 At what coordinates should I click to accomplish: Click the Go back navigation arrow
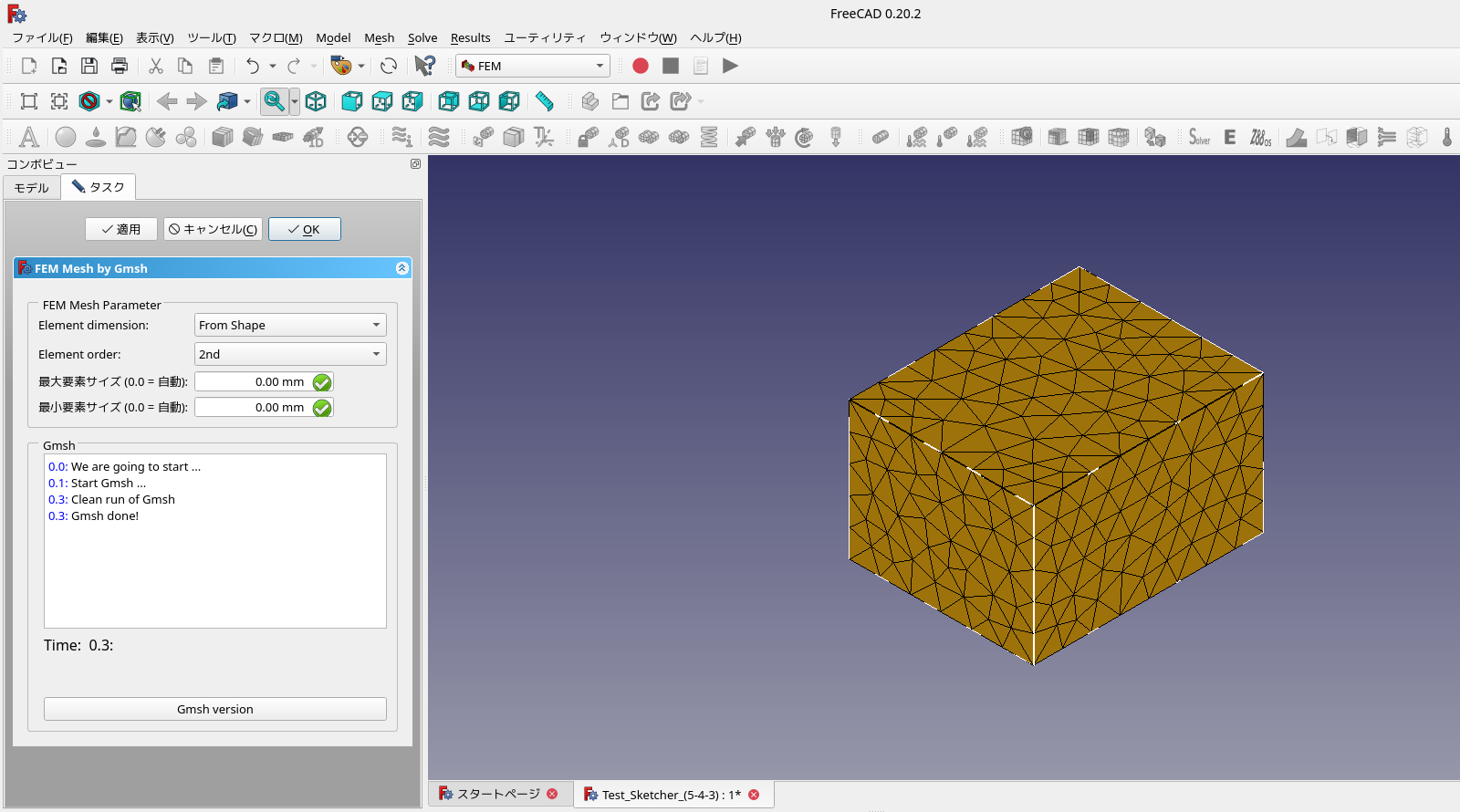tap(167, 101)
